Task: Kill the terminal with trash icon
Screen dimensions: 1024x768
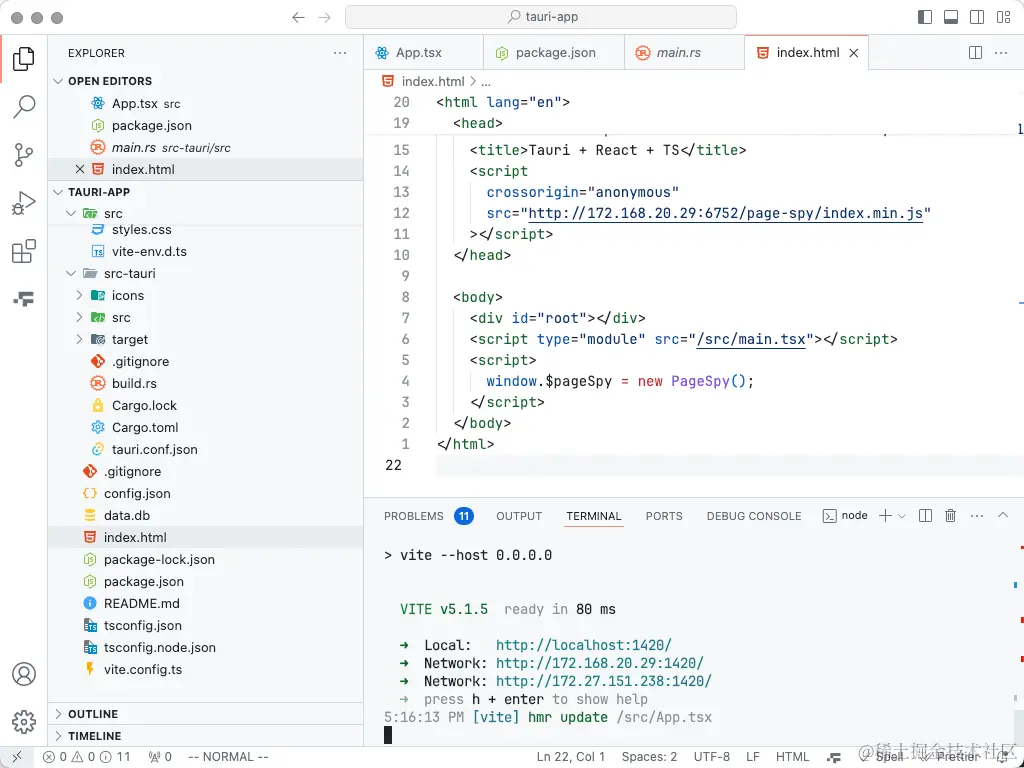Action: click(951, 516)
